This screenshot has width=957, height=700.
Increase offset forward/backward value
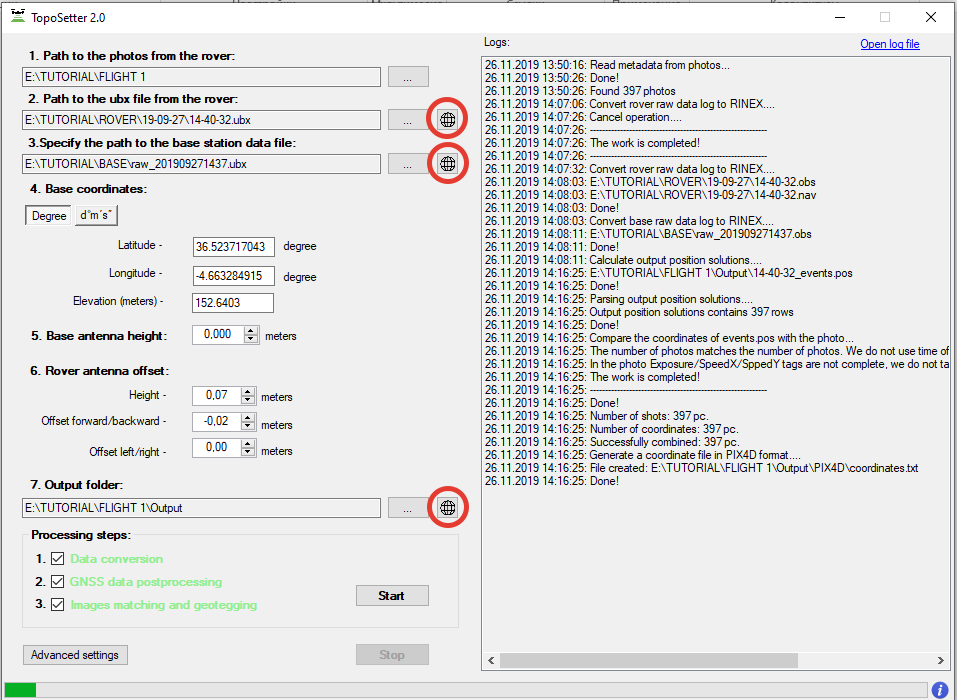248,417
